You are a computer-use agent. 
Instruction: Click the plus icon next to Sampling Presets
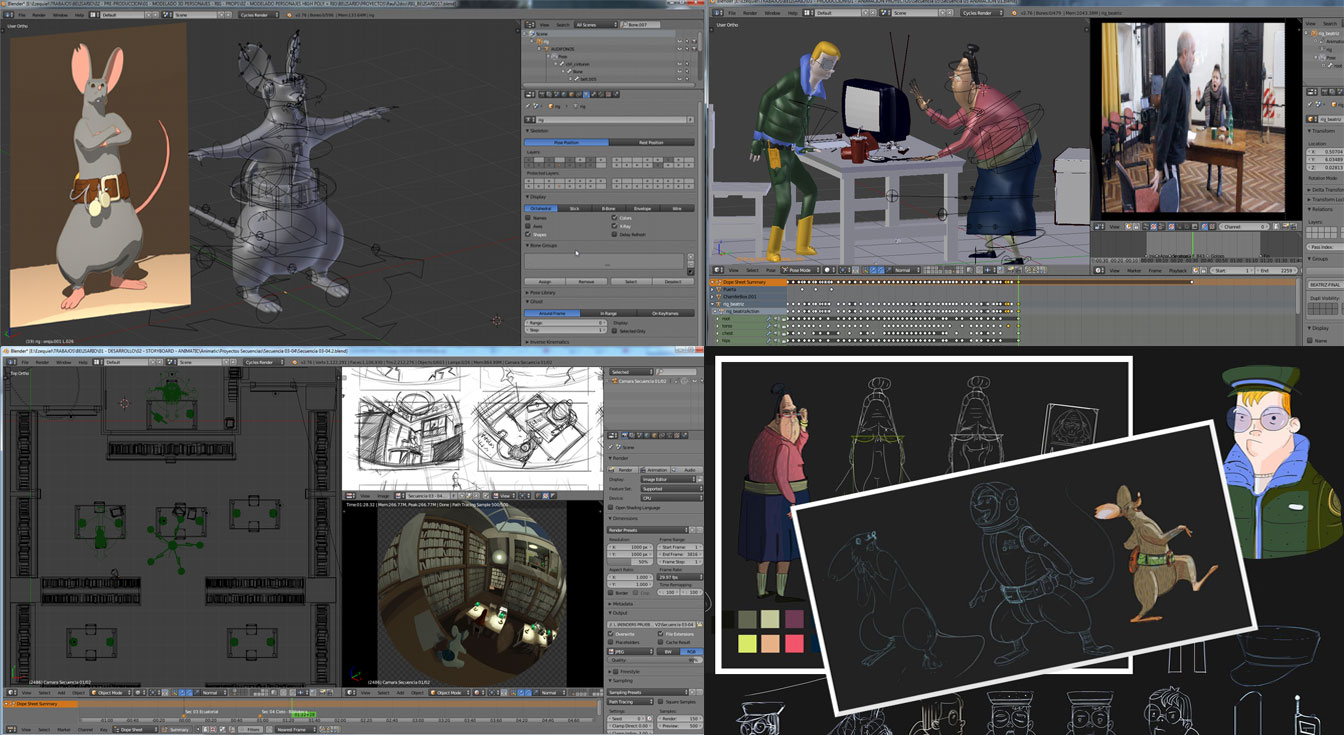point(693,692)
